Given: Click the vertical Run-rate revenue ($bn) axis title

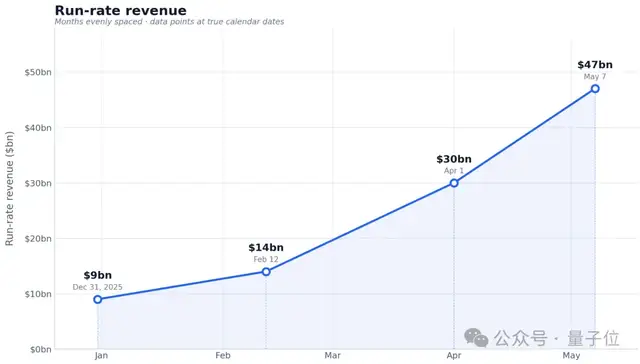Looking at the screenshot, I should pyautogui.click(x=9, y=189).
